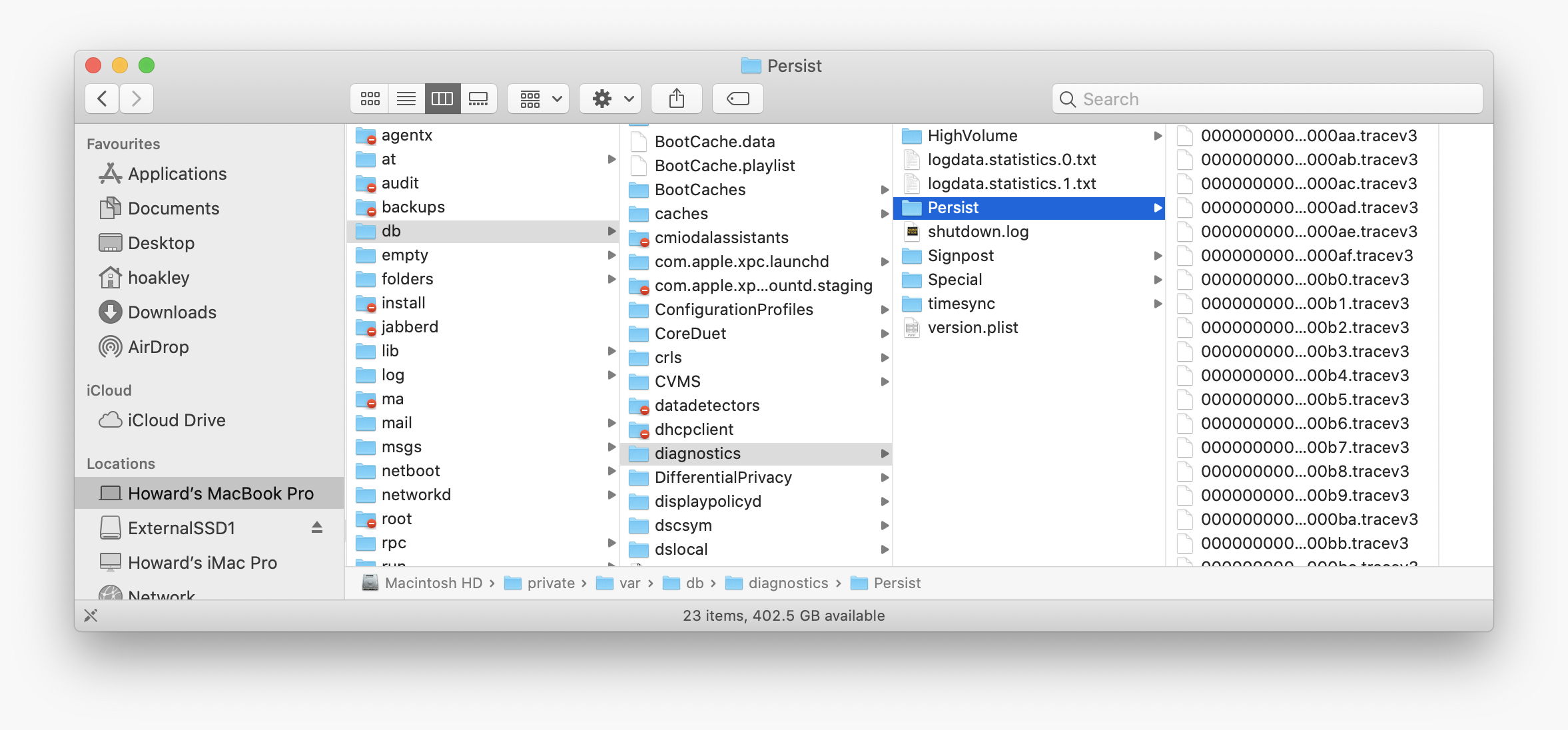
Task: Click the Edit Tags toolbar button
Action: [x=737, y=99]
